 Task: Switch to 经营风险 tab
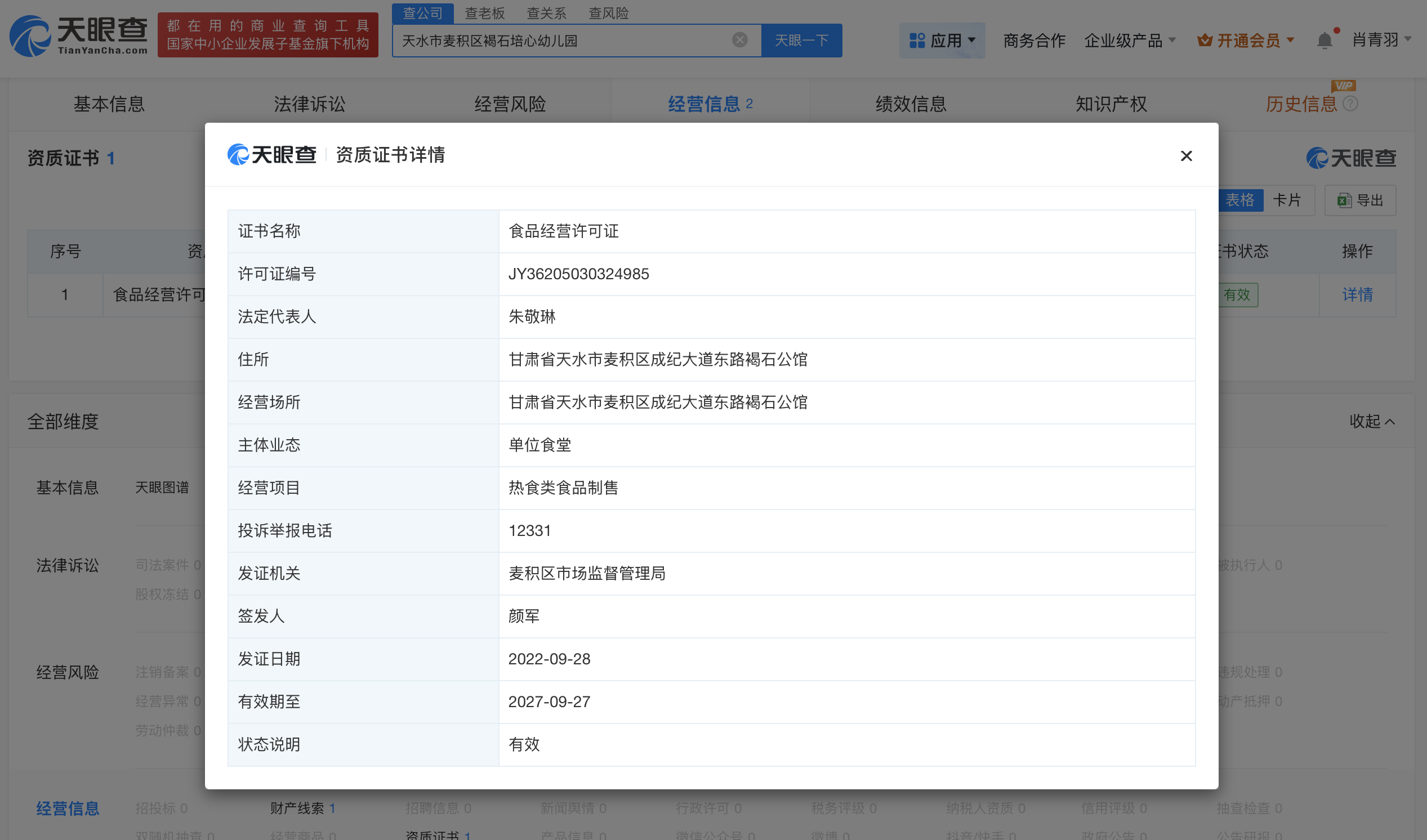click(510, 104)
